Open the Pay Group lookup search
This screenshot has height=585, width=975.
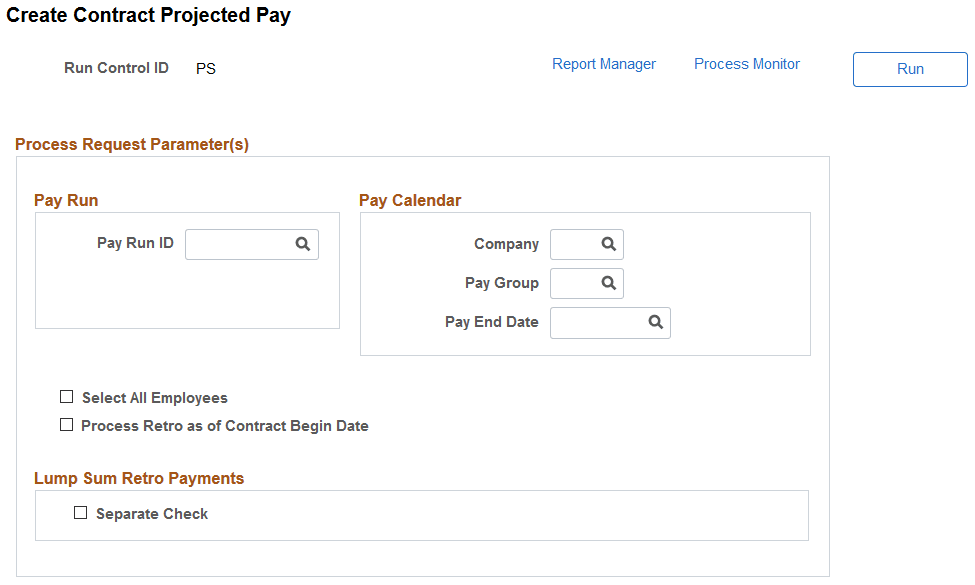pyautogui.click(x=608, y=283)
